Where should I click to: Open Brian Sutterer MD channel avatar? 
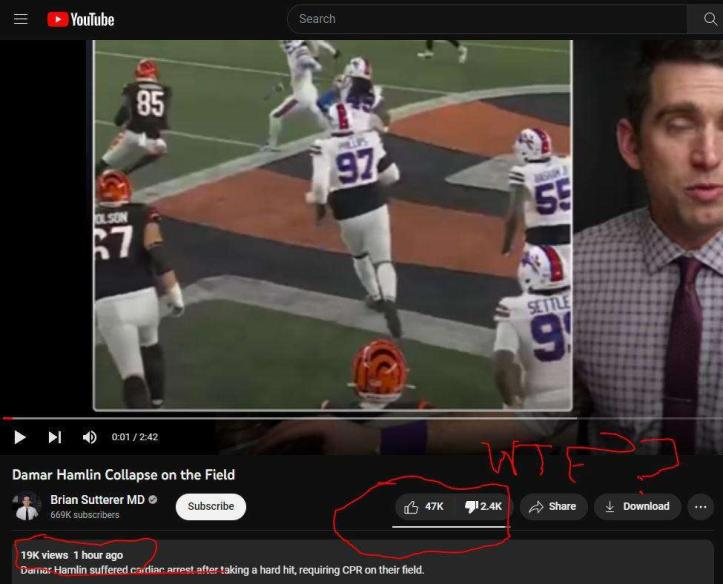(x=27, y=507)
